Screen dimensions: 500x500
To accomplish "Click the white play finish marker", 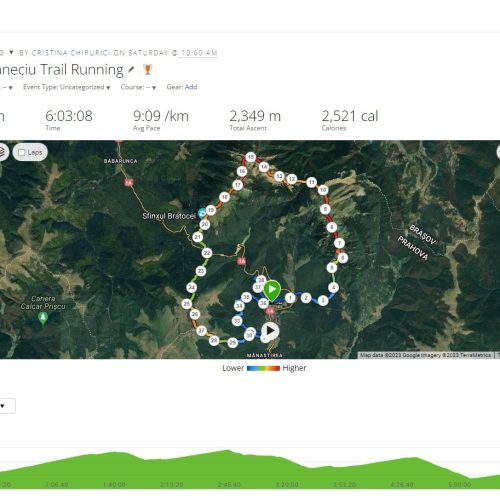I will 270,331.
